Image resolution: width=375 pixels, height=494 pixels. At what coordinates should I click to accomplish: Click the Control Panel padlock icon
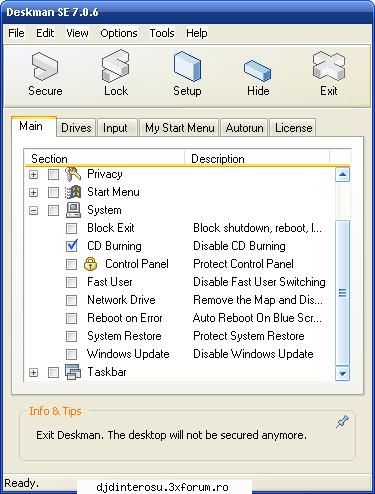(x=90, y=264)
